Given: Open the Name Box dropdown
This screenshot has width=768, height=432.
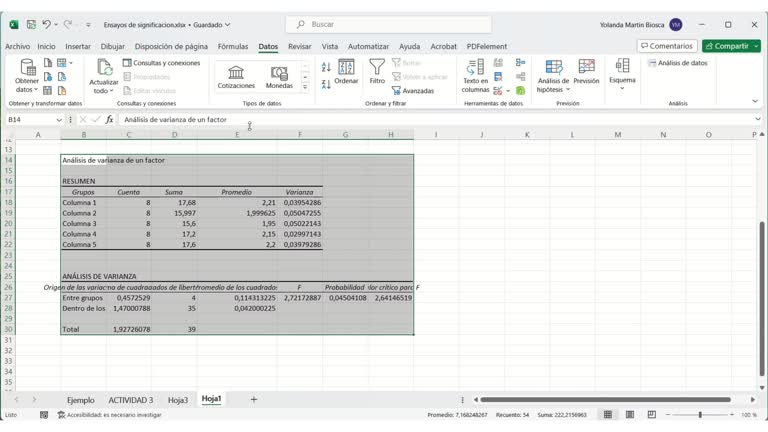Looking at the screenshot, I should click(x=59, y=120).
